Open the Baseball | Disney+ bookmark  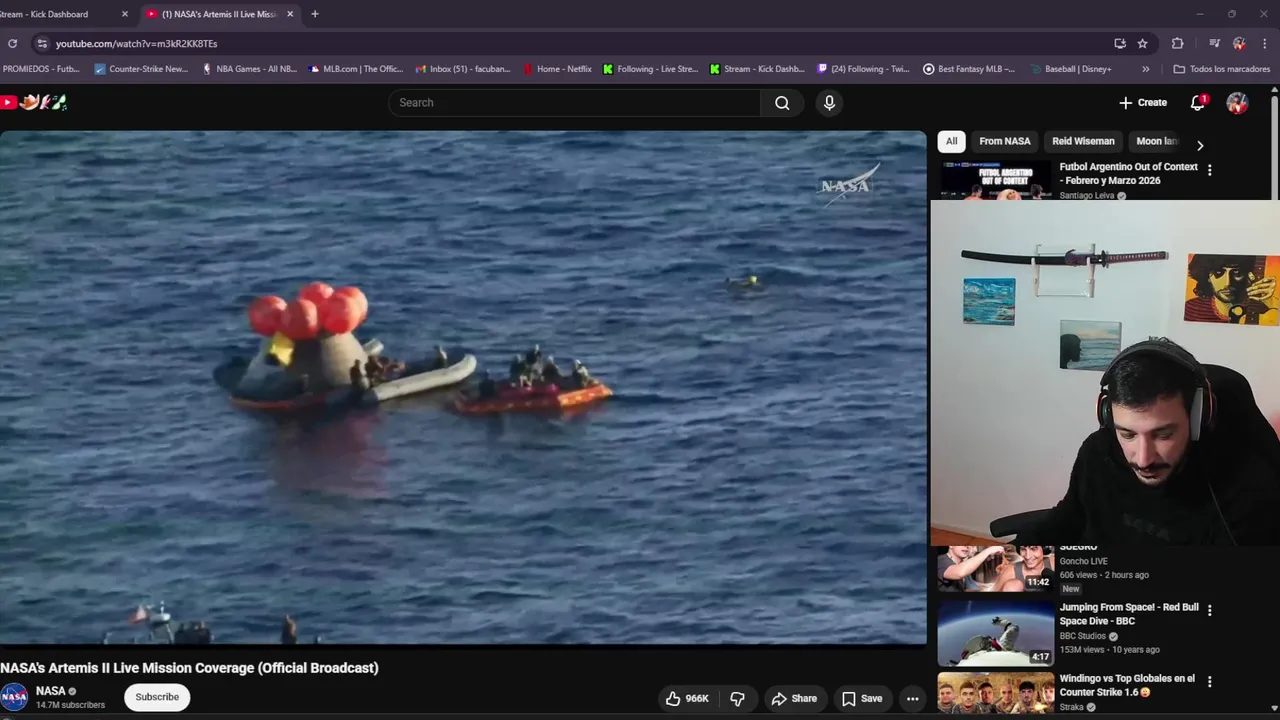(1071, 69)
